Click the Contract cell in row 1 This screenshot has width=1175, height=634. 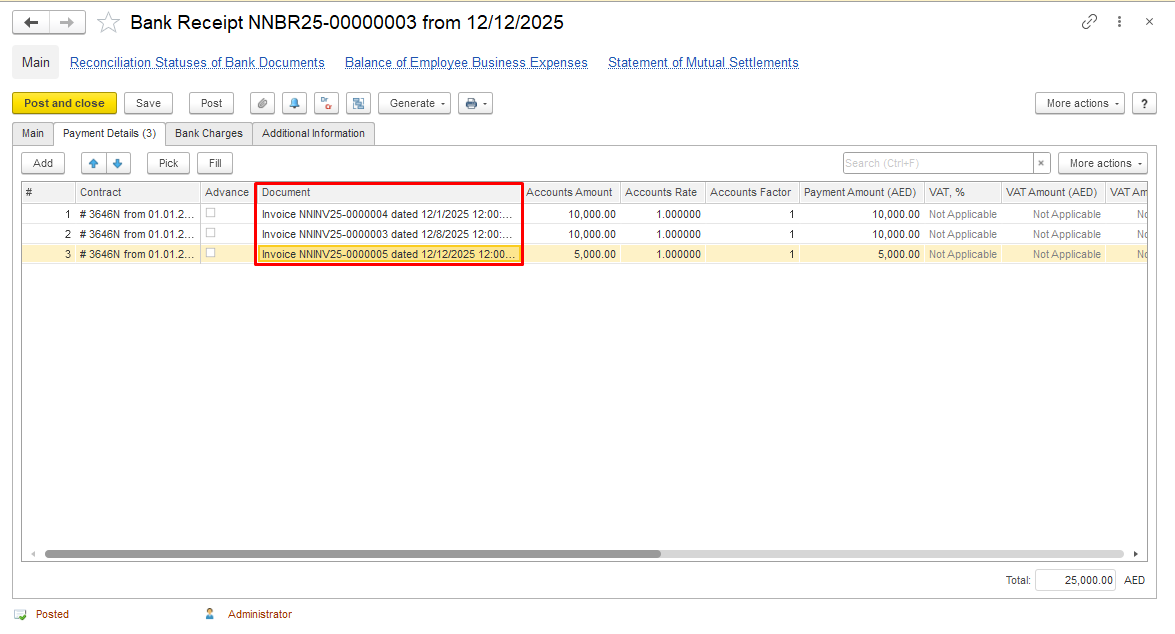tap(137, 214)
